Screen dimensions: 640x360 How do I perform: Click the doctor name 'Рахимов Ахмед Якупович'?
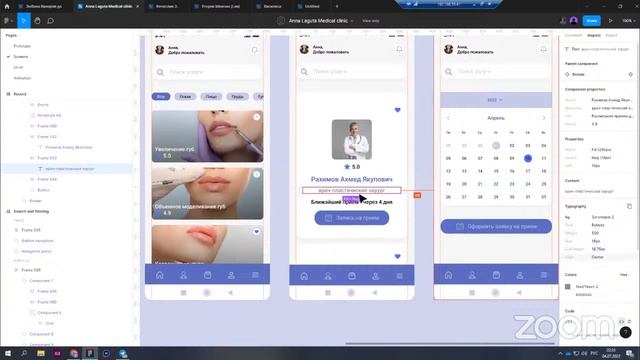[351, 179]
